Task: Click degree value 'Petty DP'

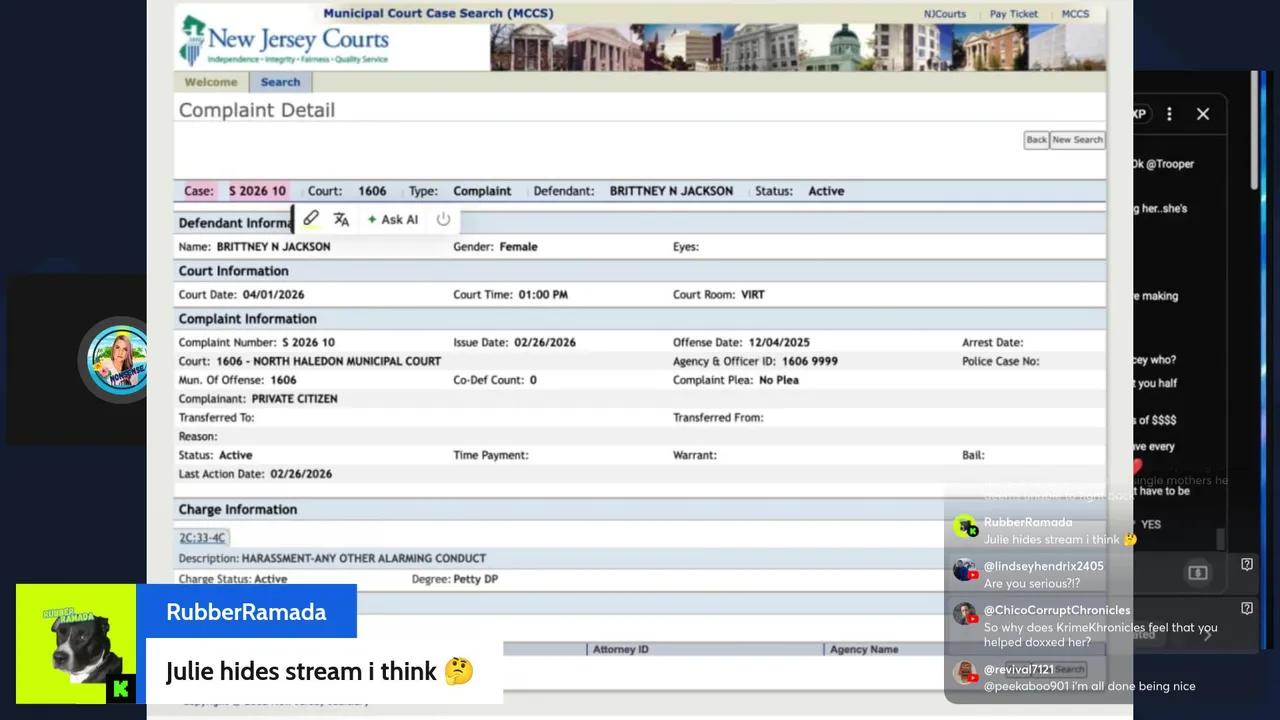Action: (476, 579)
